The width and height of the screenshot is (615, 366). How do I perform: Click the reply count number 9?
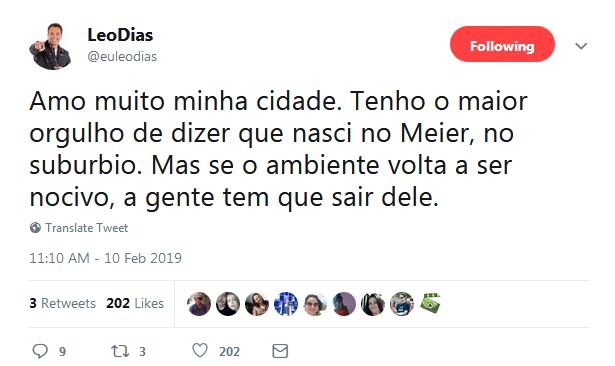pyautogui.click(x=62, y=352)
